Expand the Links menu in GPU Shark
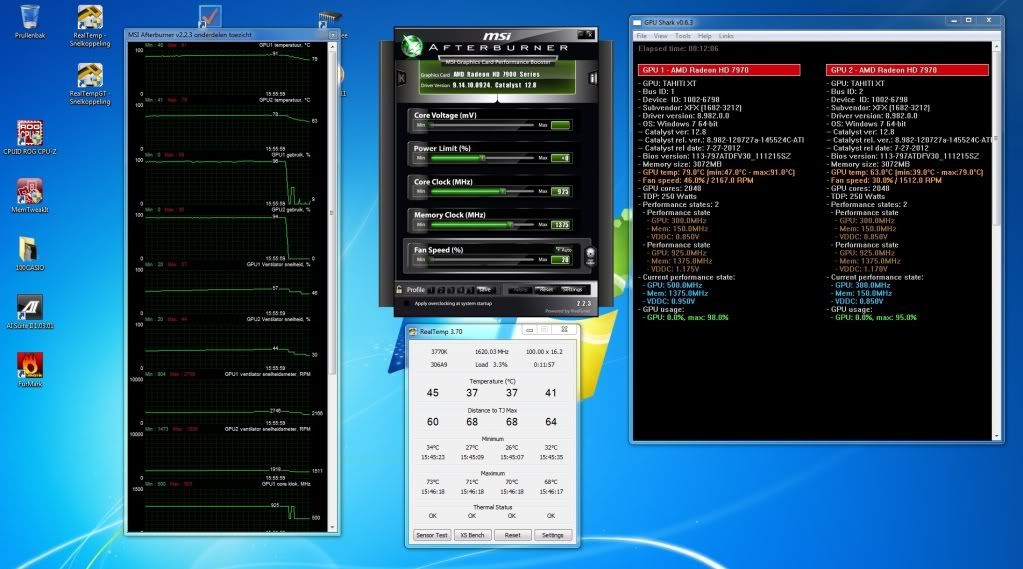1023x569 pixels. pos(726,35)
